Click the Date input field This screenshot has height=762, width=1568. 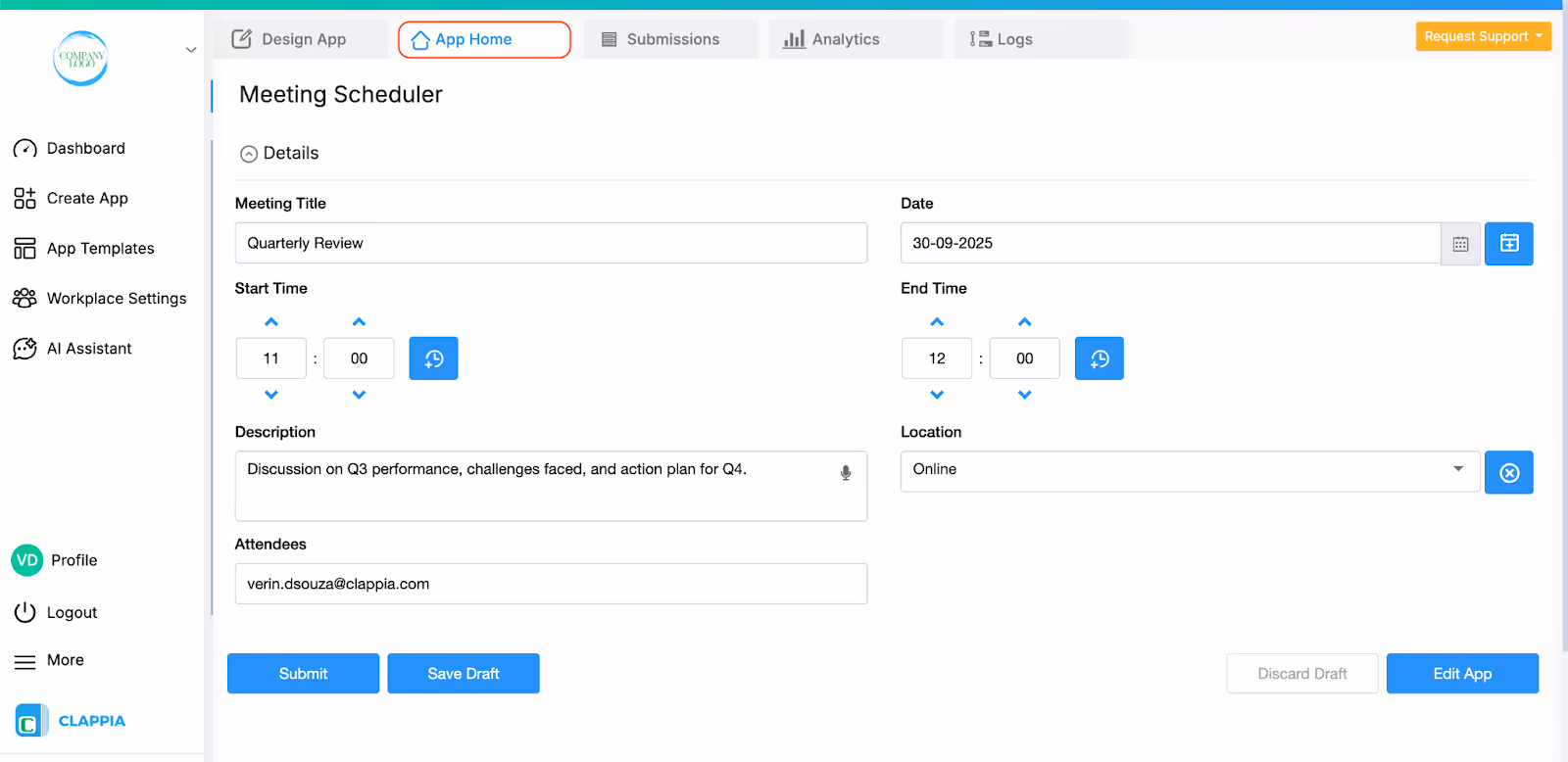1170,243
